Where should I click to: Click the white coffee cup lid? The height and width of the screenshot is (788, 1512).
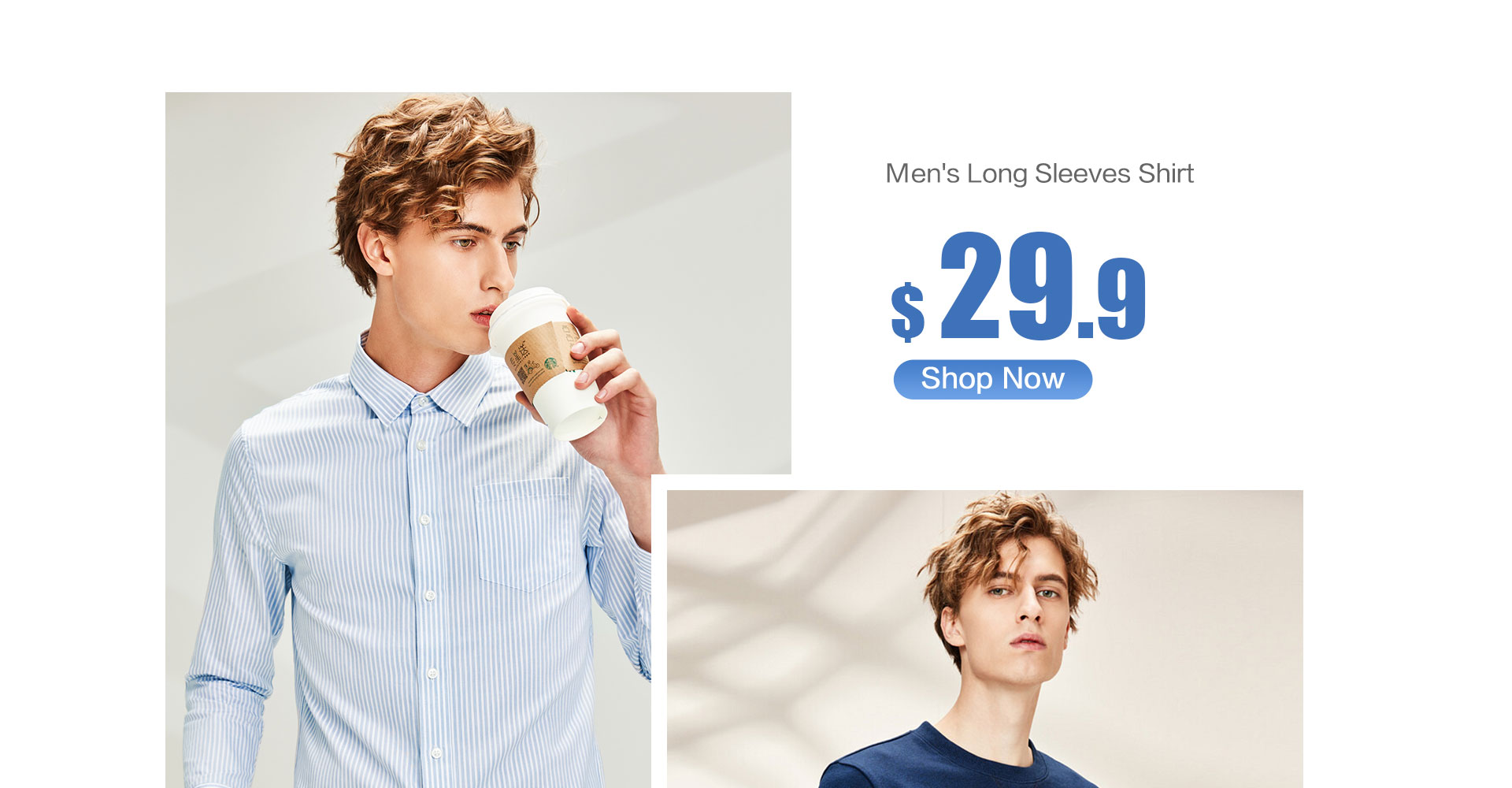526,313
